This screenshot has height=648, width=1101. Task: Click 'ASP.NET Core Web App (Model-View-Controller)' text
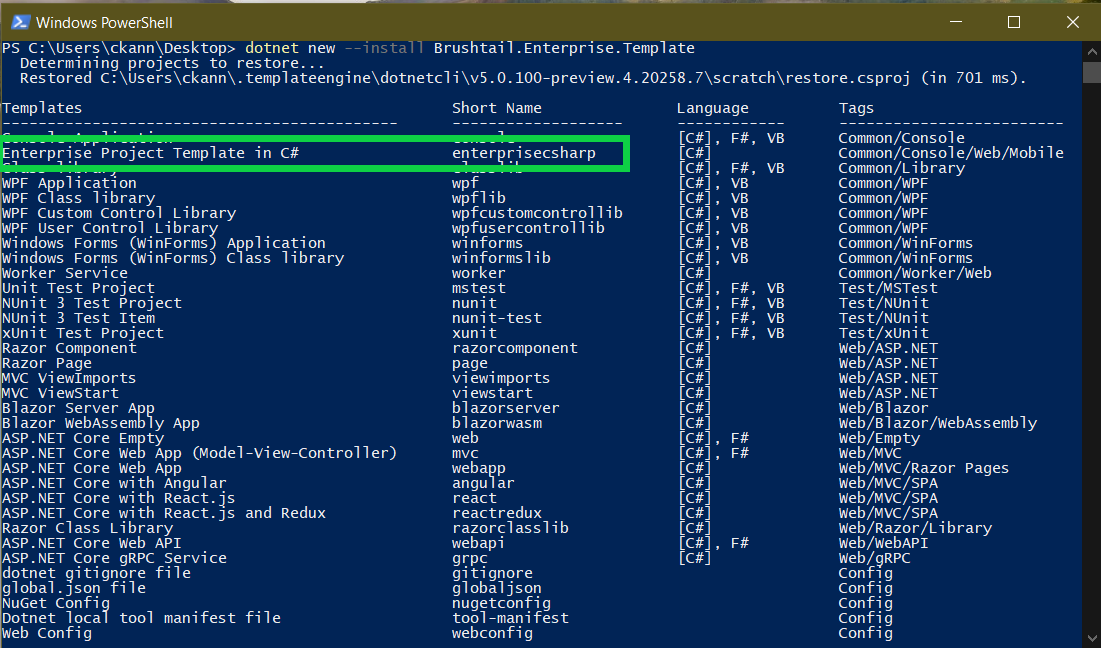pyautogui.click(x=199, y=454)
